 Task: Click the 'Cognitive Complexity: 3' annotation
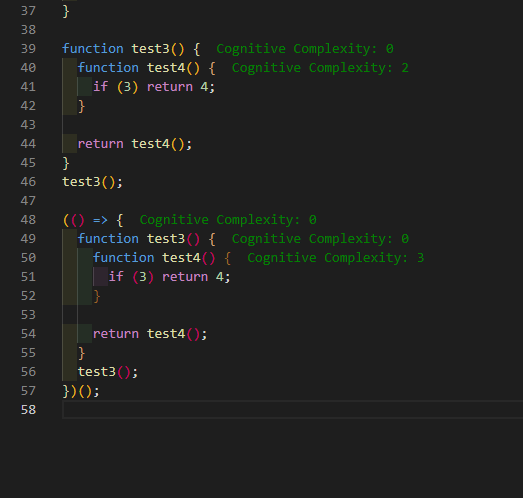[336, 258]
